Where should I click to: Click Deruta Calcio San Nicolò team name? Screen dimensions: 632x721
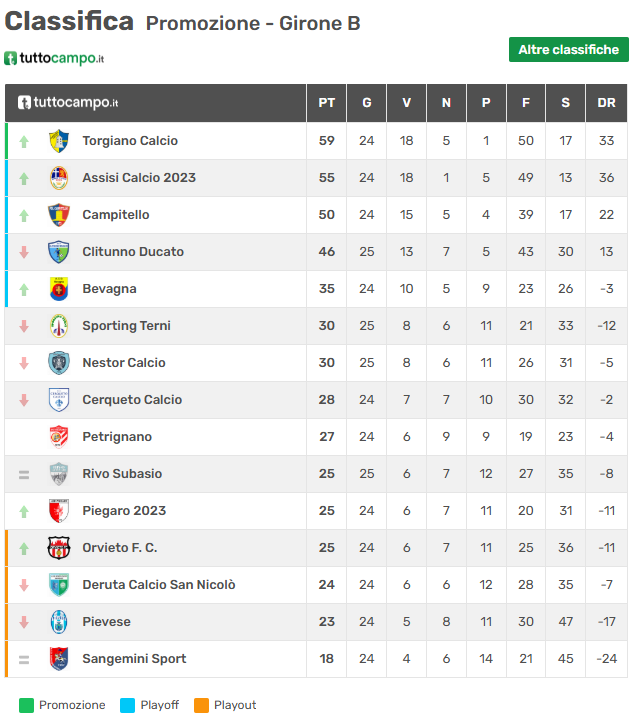159,585
